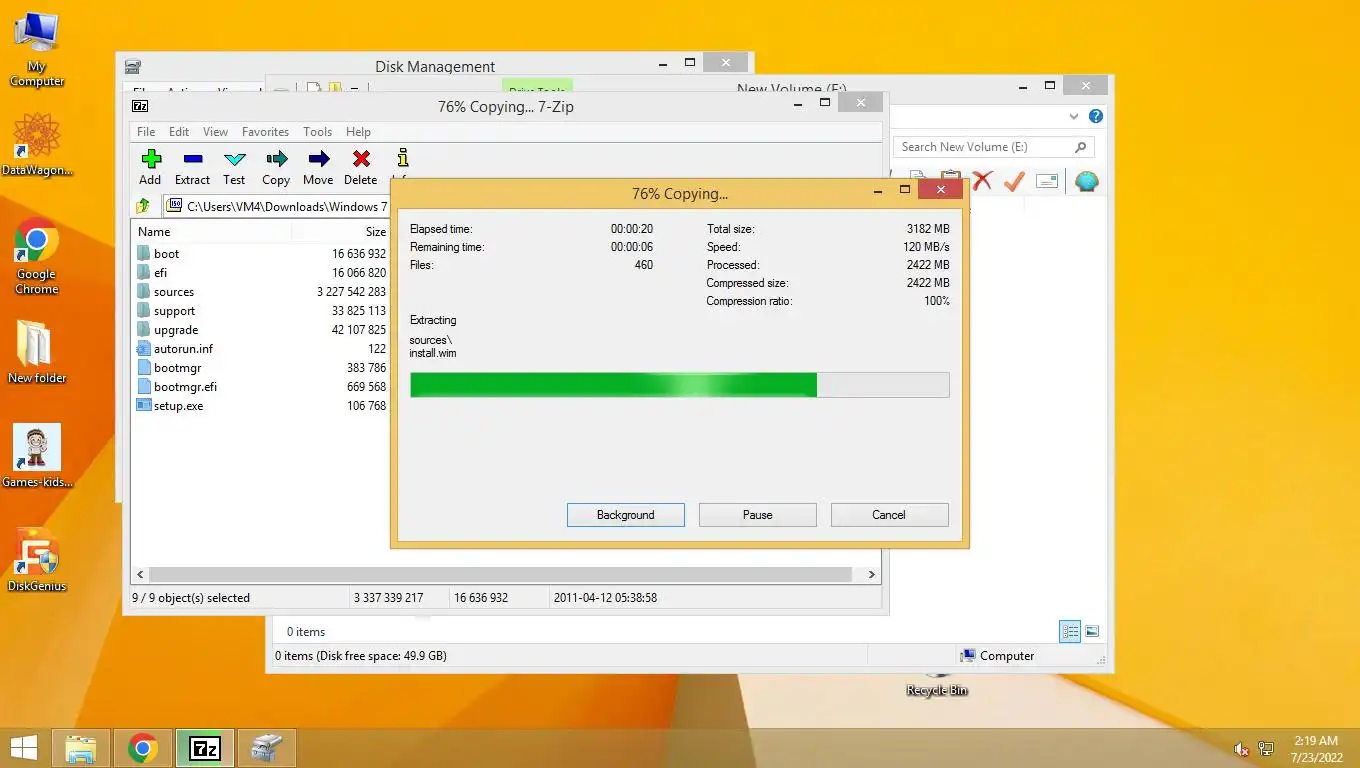Click teal shell icon in Explorer toolbar
This screenshot has height=768, width=1360.
pos(1086,181)
